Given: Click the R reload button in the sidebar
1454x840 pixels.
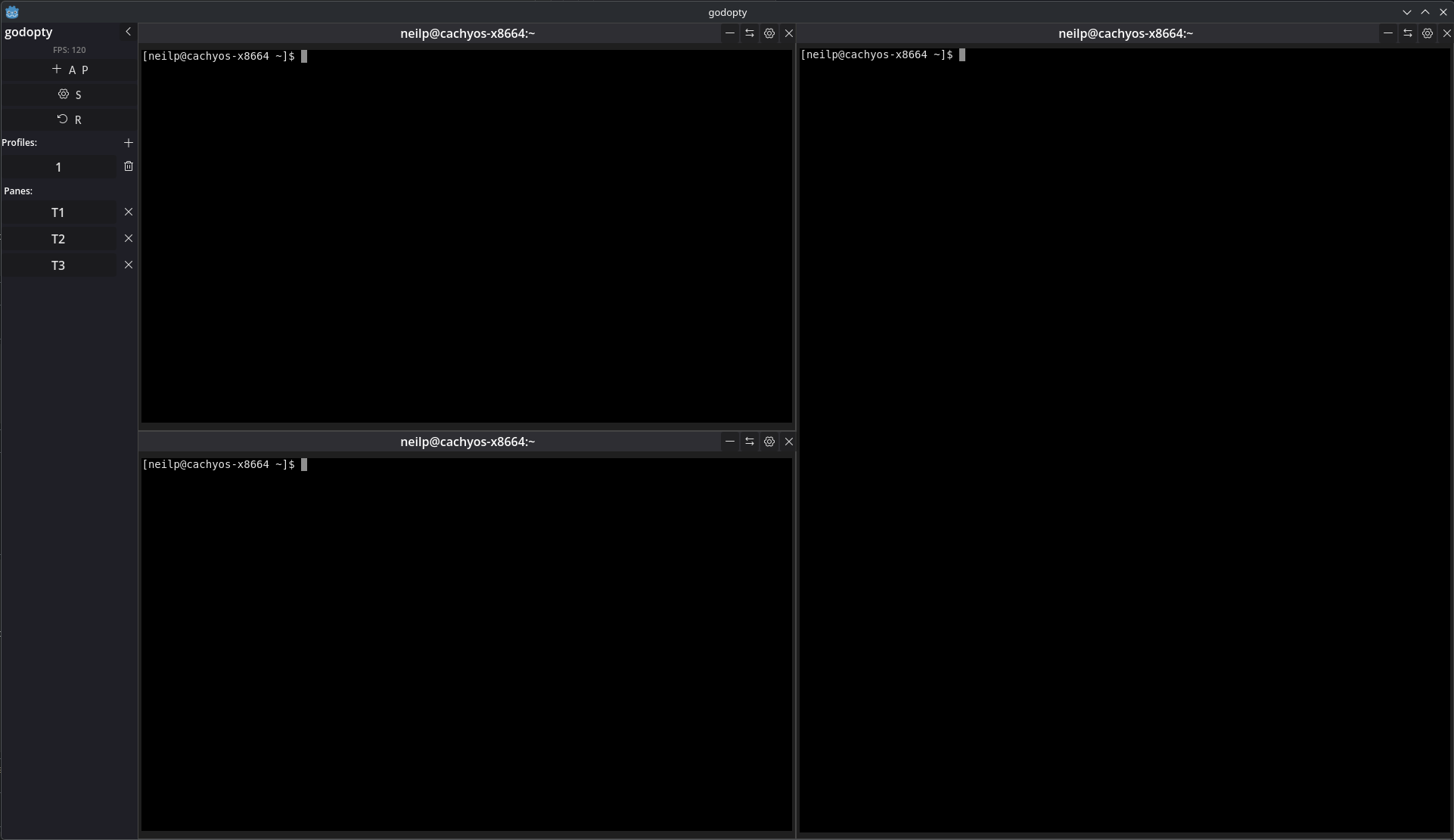Looking at the screenshot, I should click(70, 119).
